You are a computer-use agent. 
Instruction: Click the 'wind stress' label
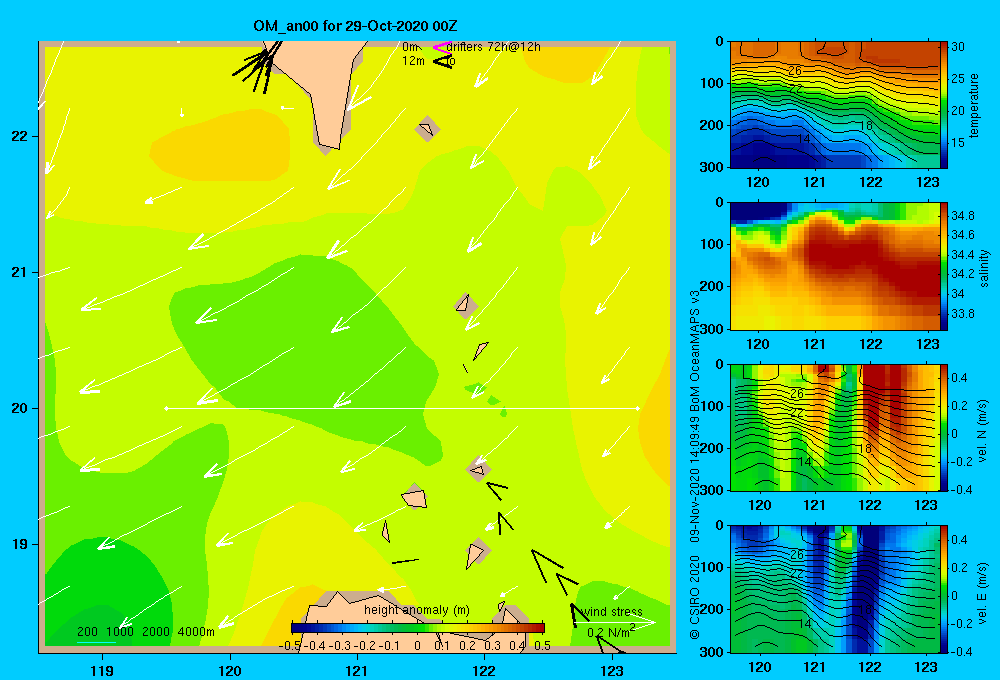coord(612,611)
